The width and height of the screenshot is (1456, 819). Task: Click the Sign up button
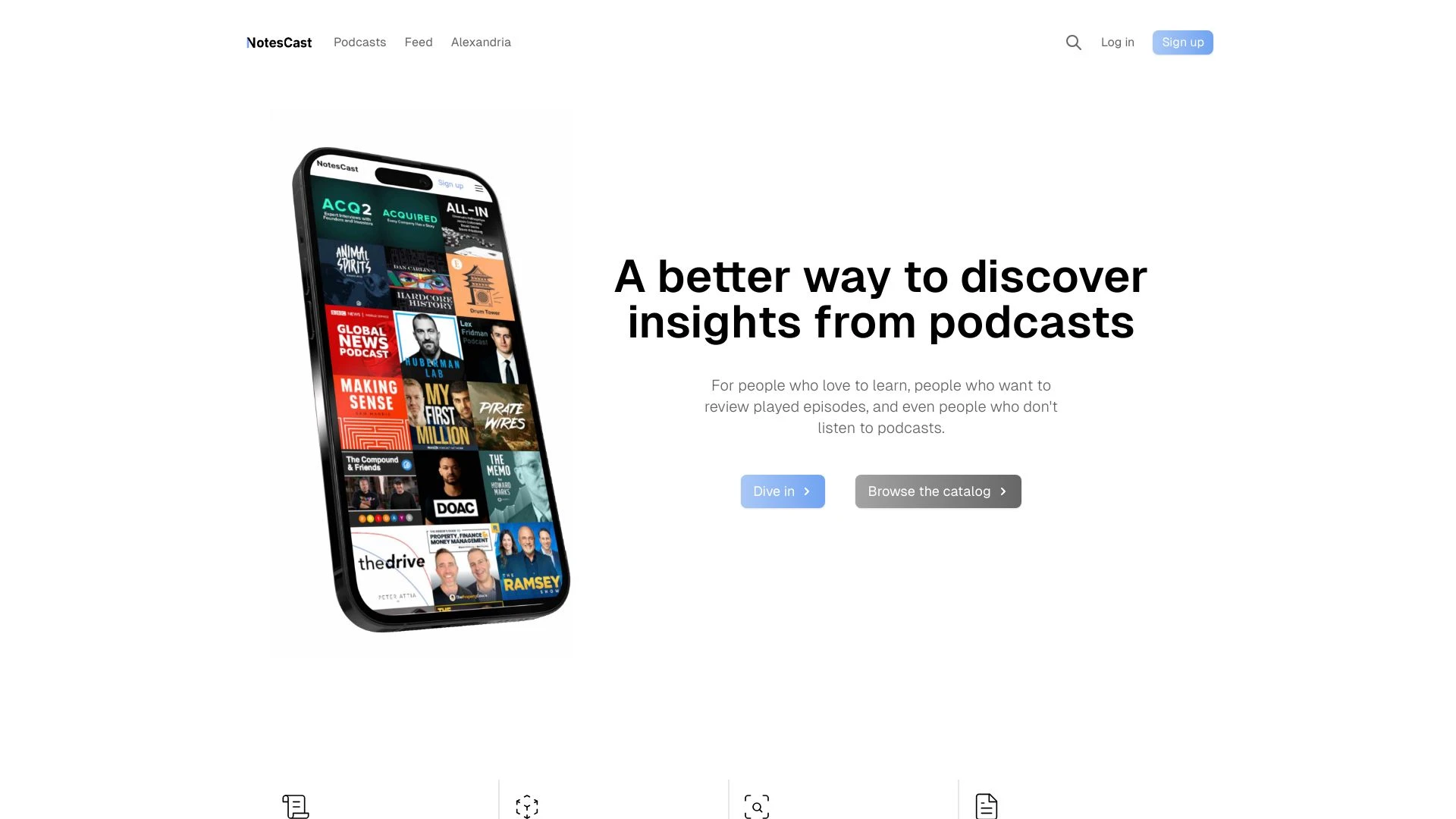tap(1183, 42)
